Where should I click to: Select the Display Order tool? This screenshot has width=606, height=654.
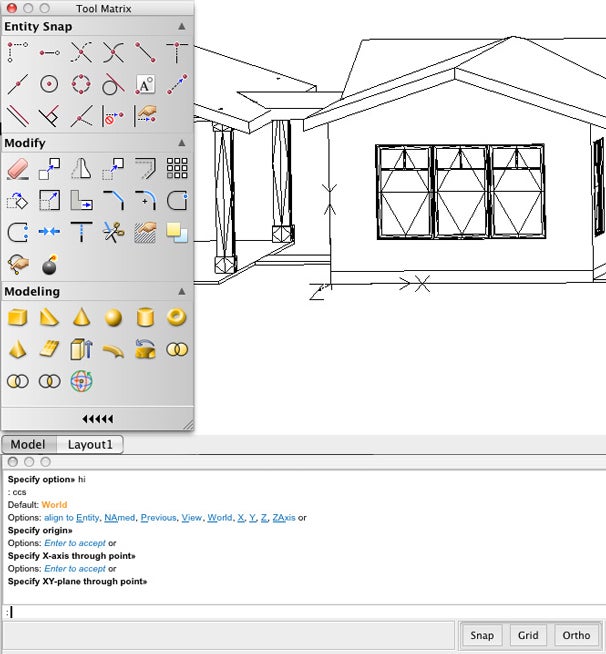tap(177, 232)
